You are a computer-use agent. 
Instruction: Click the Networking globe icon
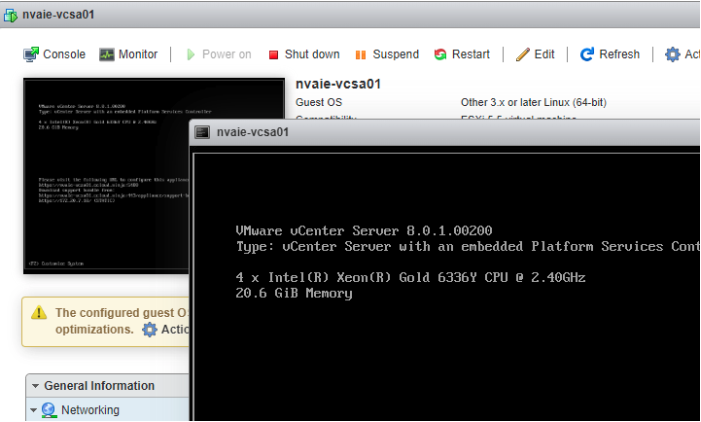(49, 410)
